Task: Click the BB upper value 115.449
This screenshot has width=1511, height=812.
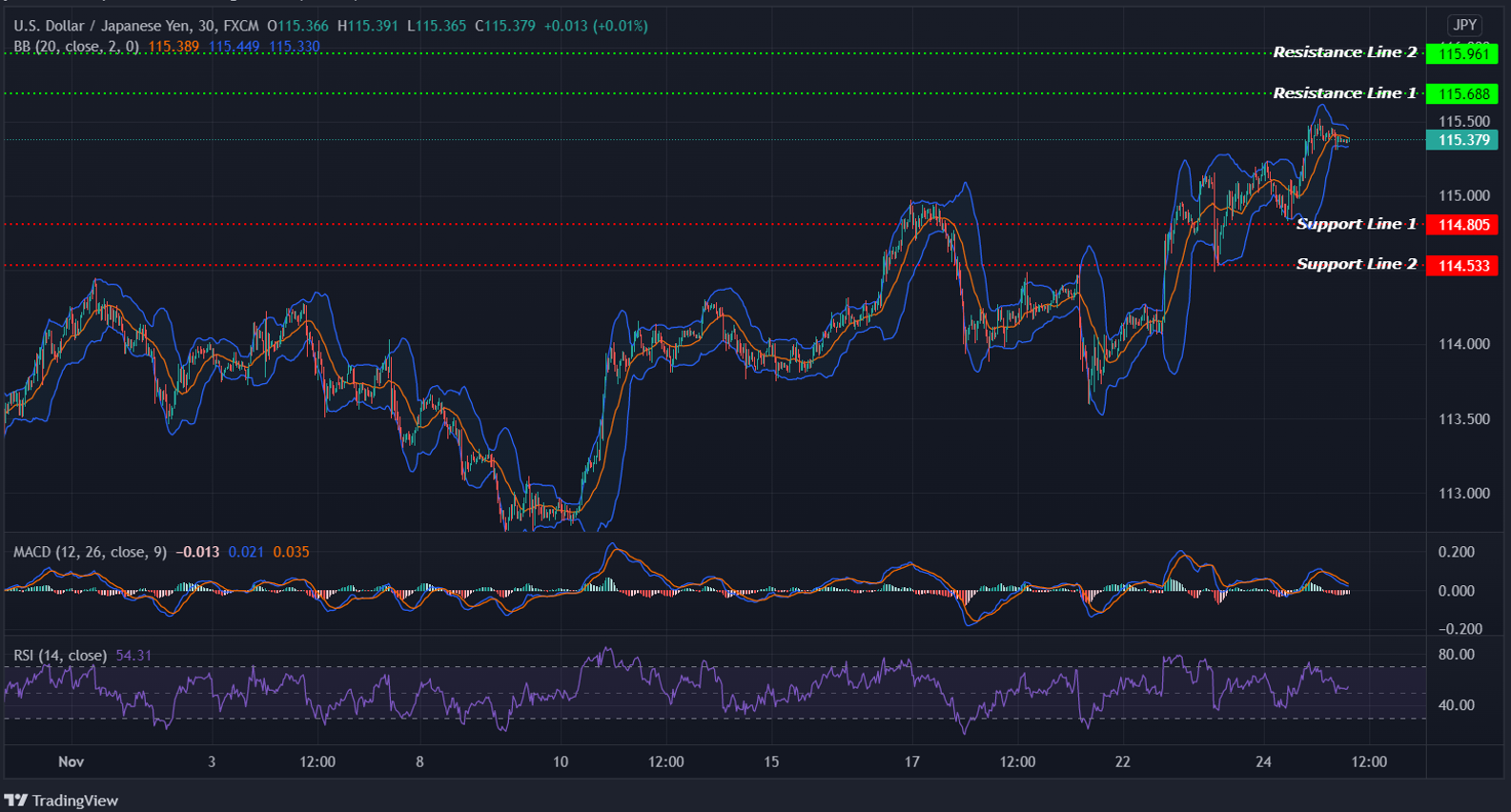Action: pyautogui.click(x=234, y=46)
